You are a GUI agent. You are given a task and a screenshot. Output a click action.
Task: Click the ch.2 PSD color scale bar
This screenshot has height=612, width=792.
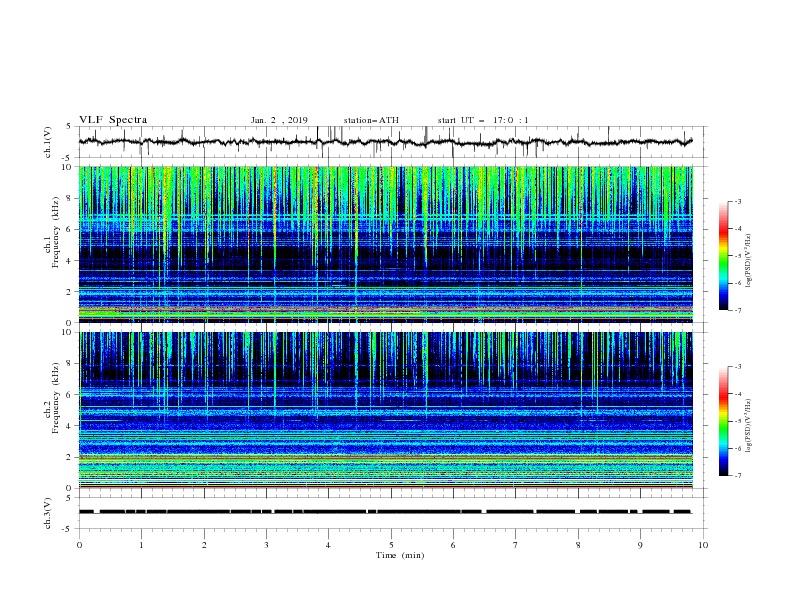pos(723,421)
